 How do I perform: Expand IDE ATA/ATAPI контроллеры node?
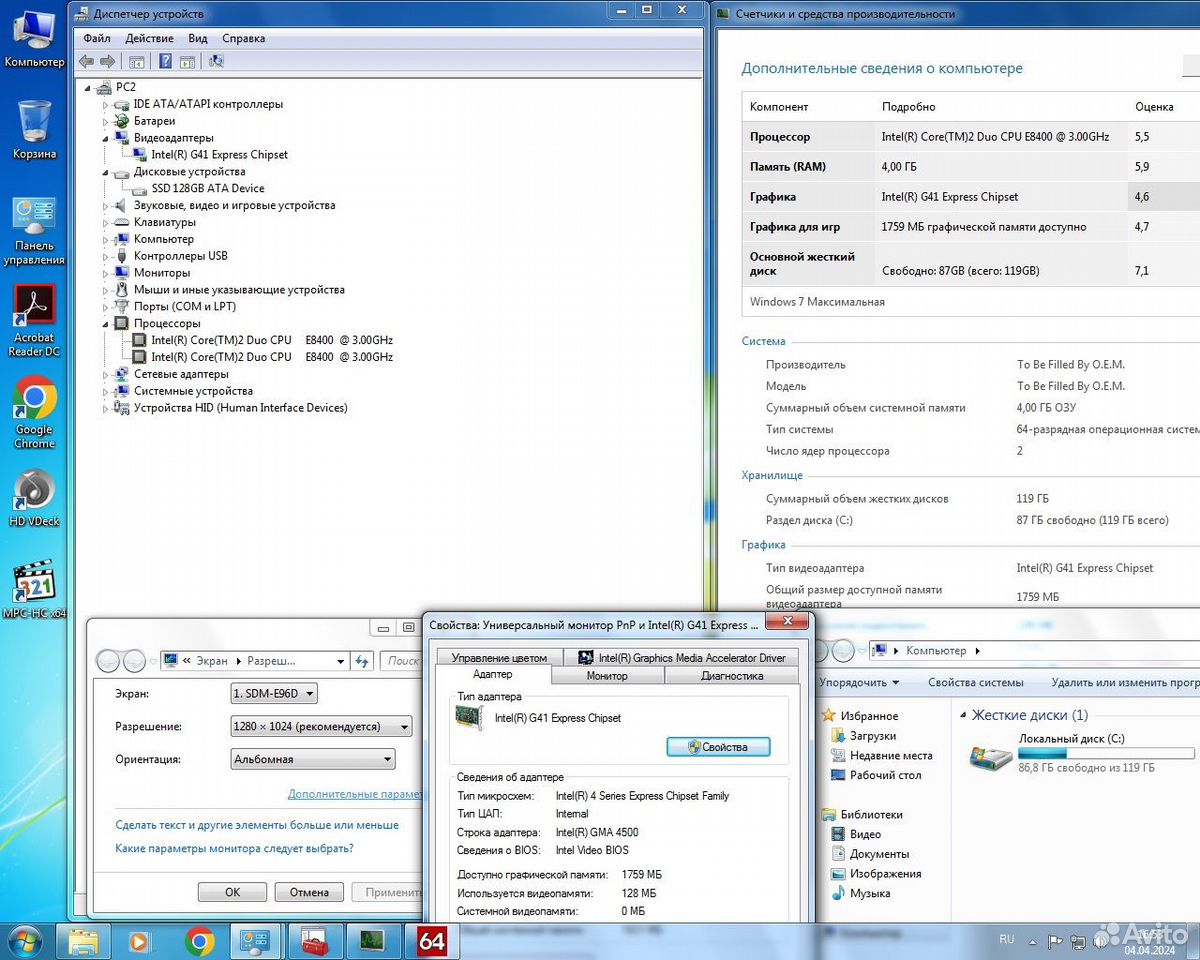[x=105, y=104]
